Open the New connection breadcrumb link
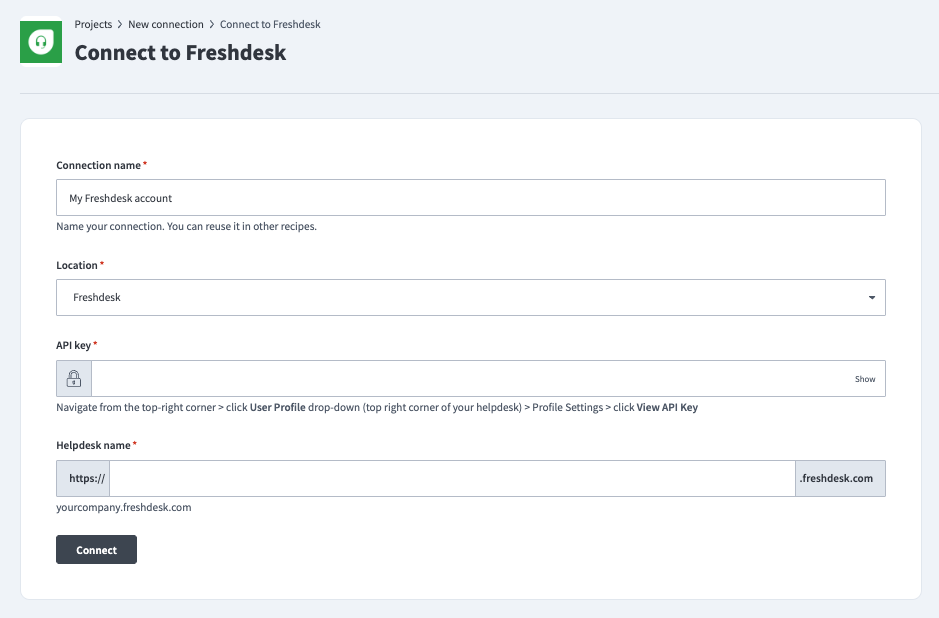The image size is (939, 618). [x=166, y=24]
